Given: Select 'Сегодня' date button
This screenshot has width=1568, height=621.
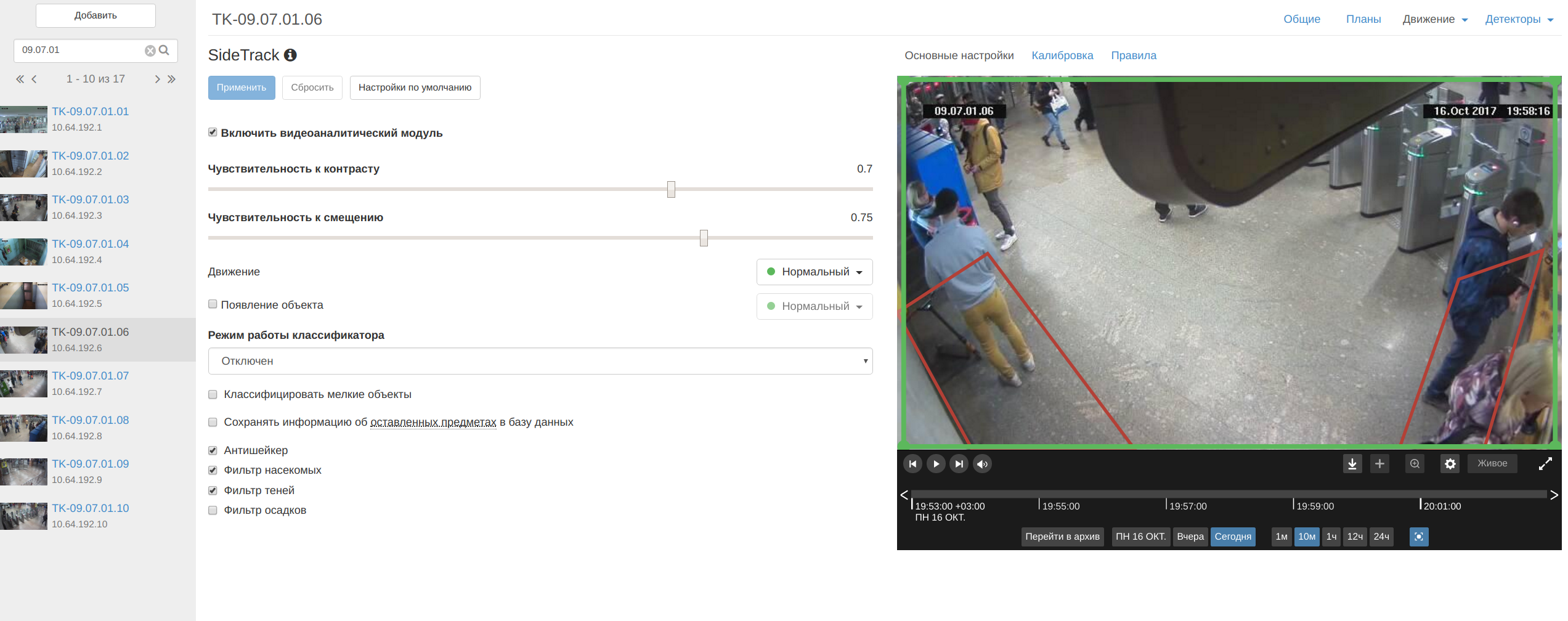Looking at the screenshot, I should click(1233, 537).
